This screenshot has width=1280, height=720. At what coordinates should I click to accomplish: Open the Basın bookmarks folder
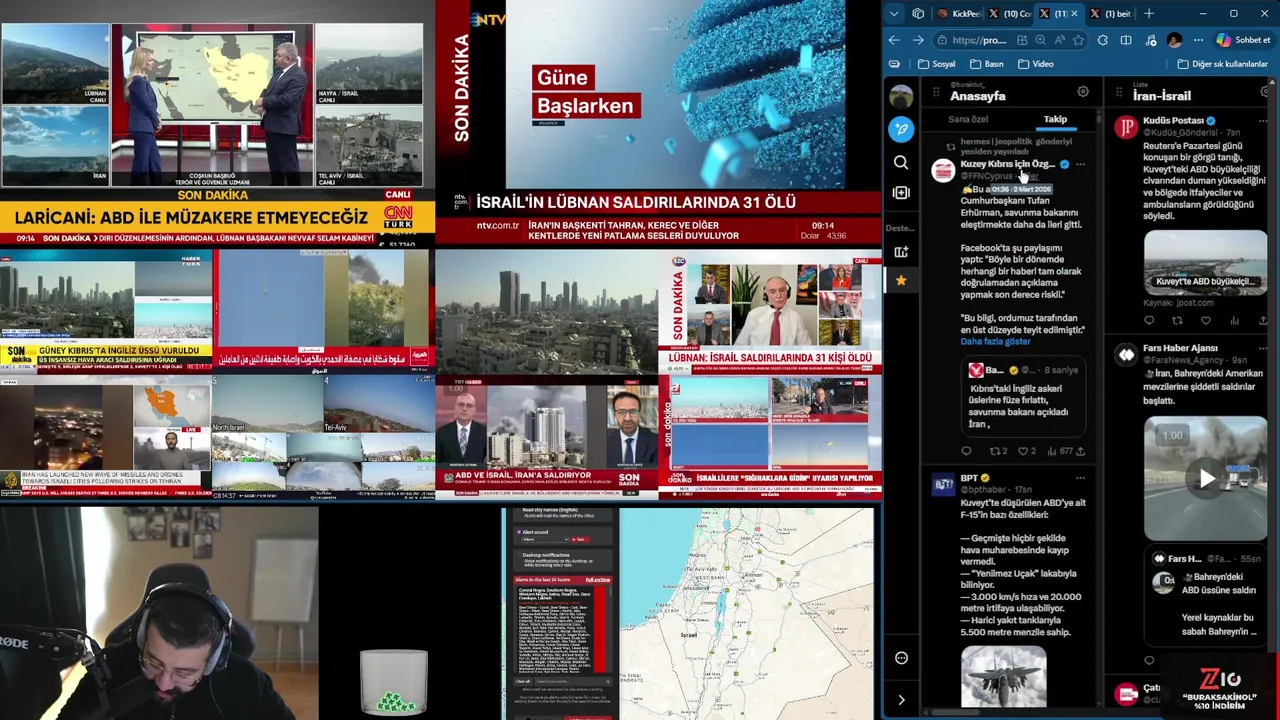[x=987, y=64]
